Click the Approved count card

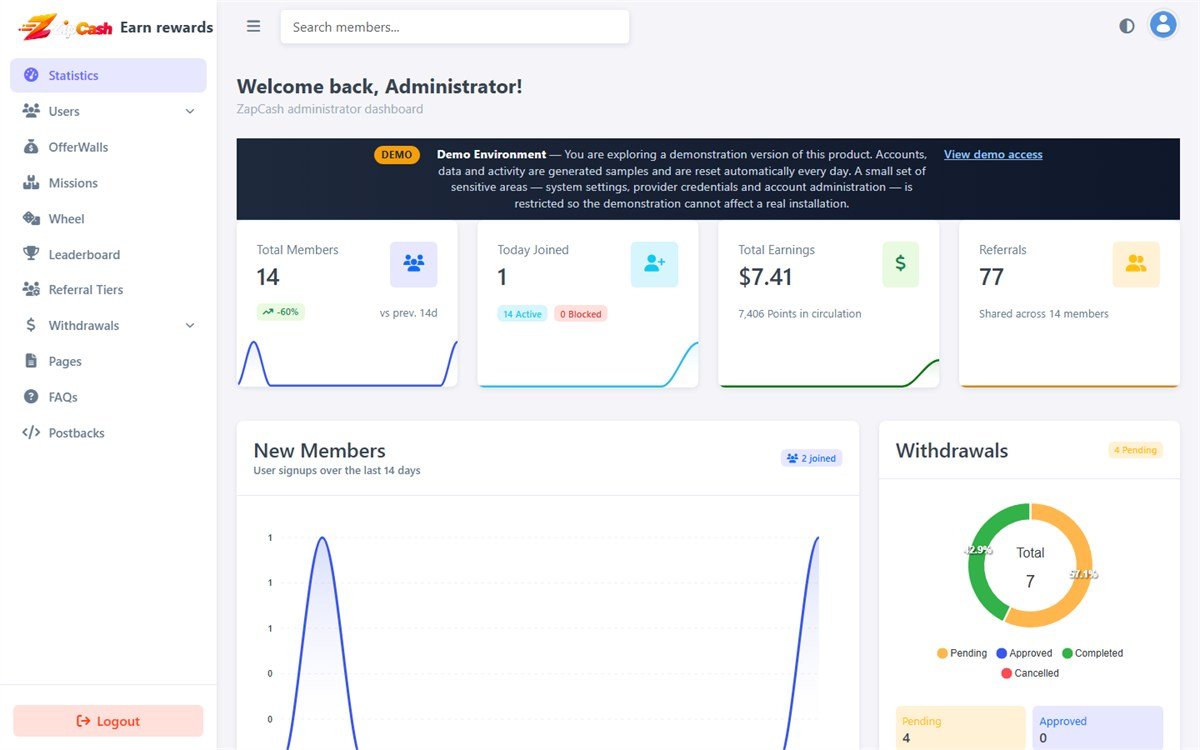[1098, 728]
